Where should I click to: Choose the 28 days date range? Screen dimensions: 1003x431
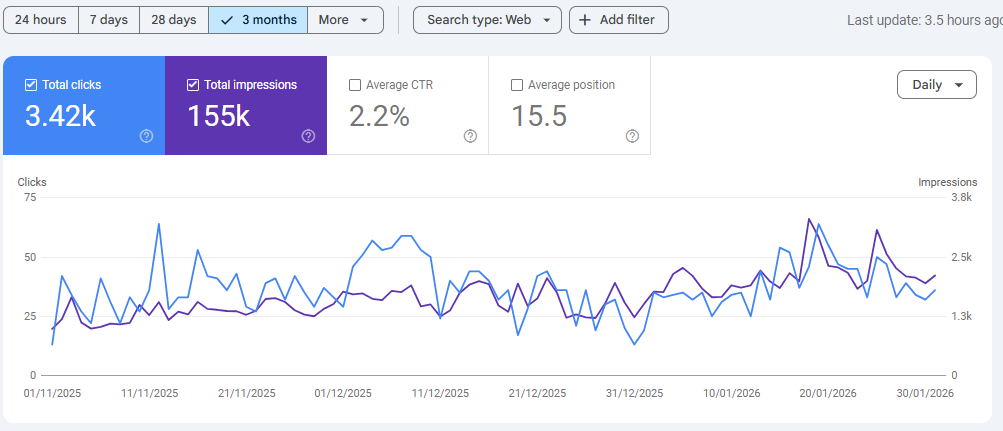(173, 20)
